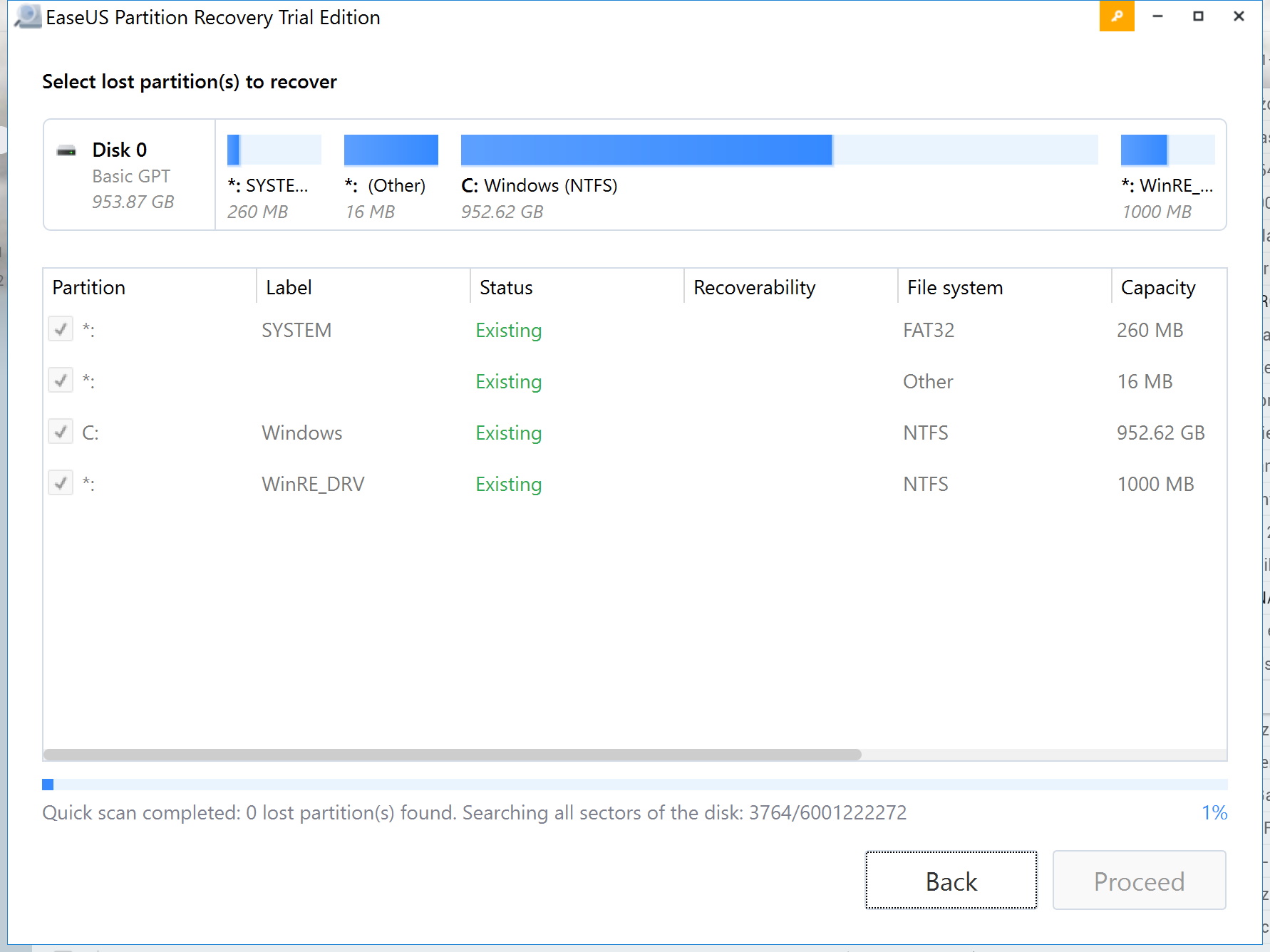Click the 260 MB capacity cell in table

click(1150, 330)
